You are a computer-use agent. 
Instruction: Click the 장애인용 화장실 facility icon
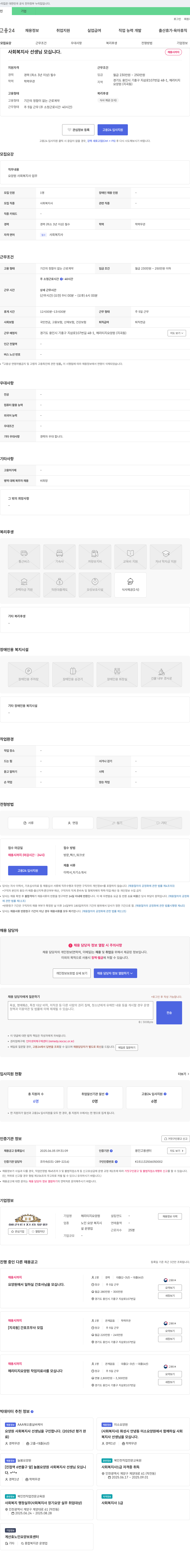pyautogui.click(x=117, y=674)
